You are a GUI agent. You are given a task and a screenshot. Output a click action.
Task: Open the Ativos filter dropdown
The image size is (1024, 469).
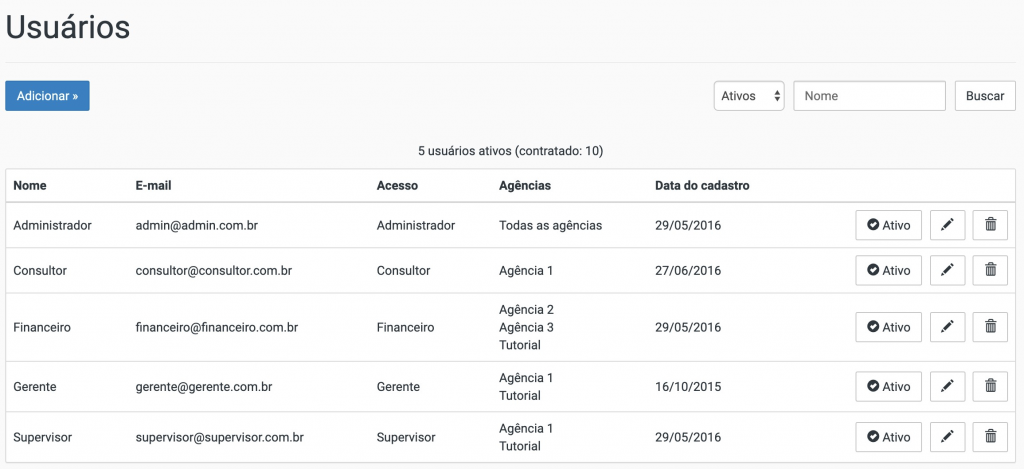pos(749,96)
